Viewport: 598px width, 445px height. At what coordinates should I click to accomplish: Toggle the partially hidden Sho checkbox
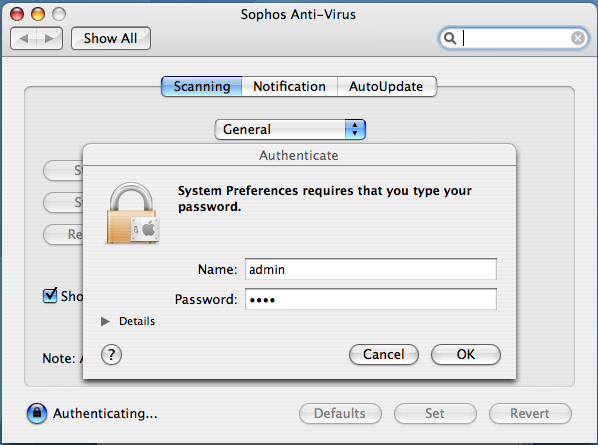point(50,296)
